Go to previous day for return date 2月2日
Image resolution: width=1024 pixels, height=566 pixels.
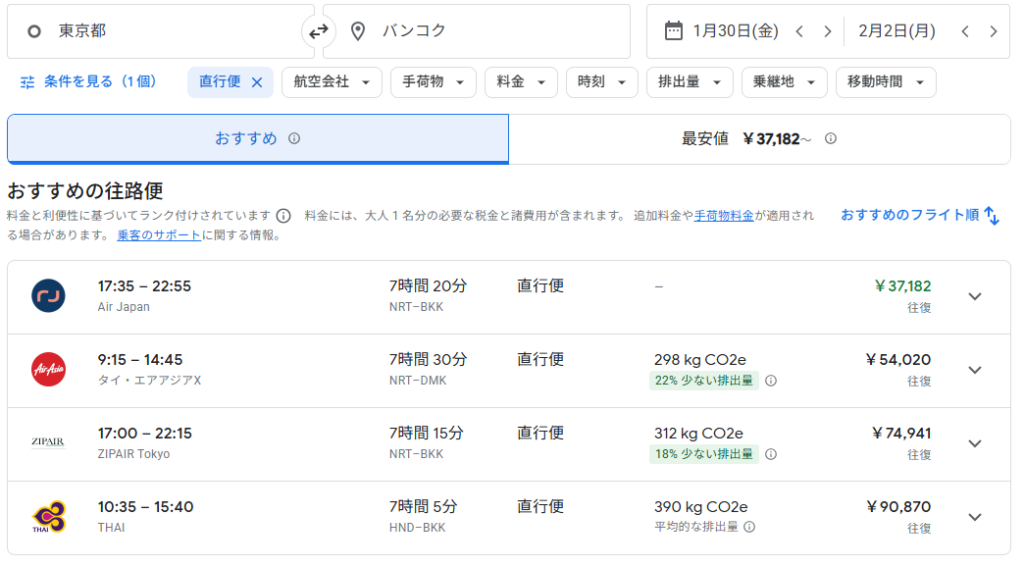coord(965,31)
